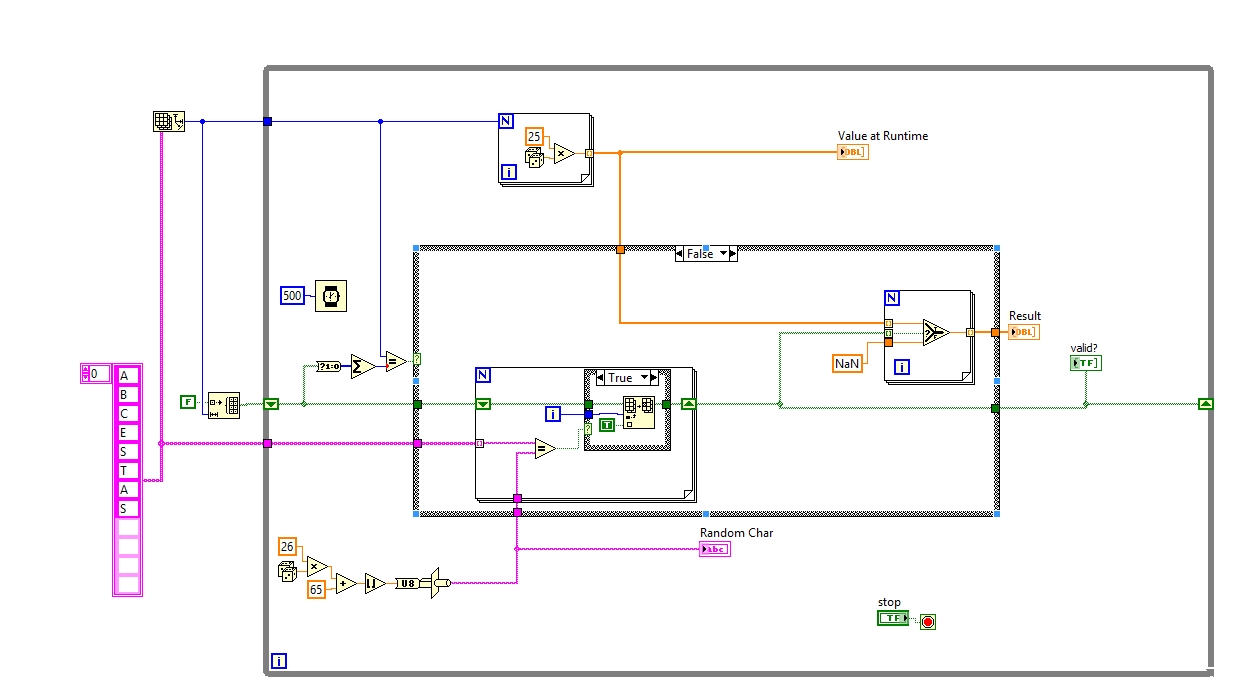Click the 26 numeric constant
This screenshot has height=695, width=1241.
(x=288, y=546)
